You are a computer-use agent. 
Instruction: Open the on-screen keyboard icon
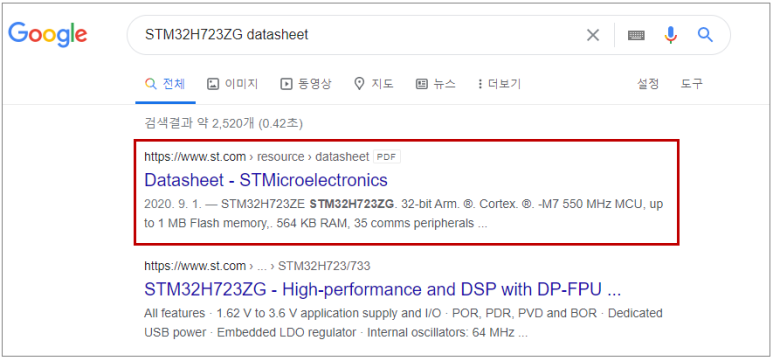point(636,35)
